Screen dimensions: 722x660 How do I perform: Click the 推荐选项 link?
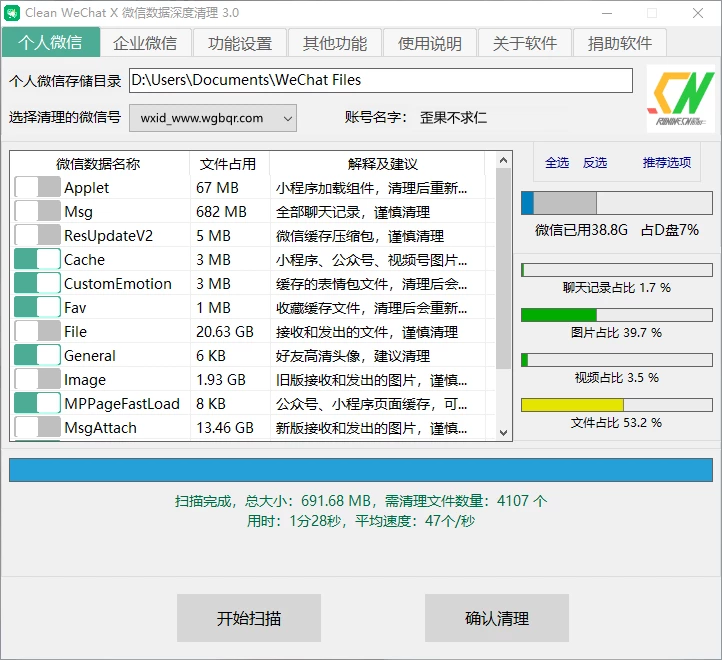click(666, 163)
